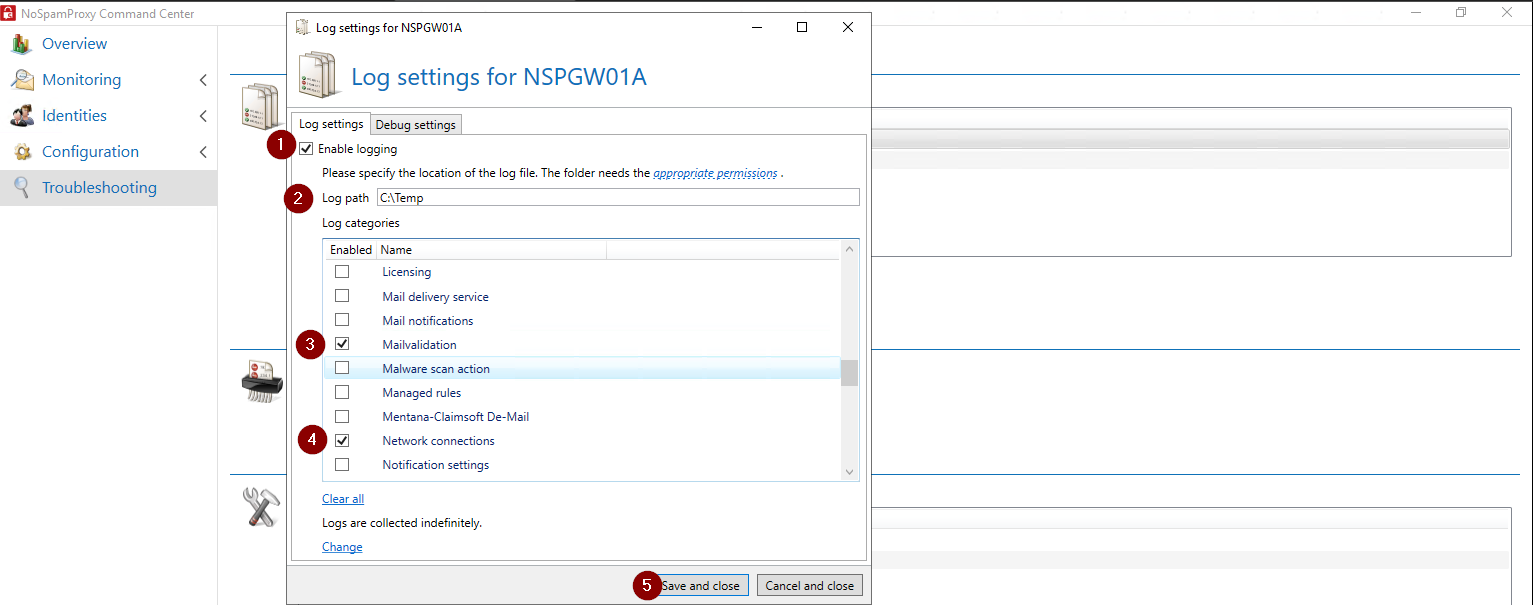Viewport: 1533px width, 605px height.
Task: Click the crossed wrench and screwdriver icon
Action: pyautogui.click(x=262, y=507)
